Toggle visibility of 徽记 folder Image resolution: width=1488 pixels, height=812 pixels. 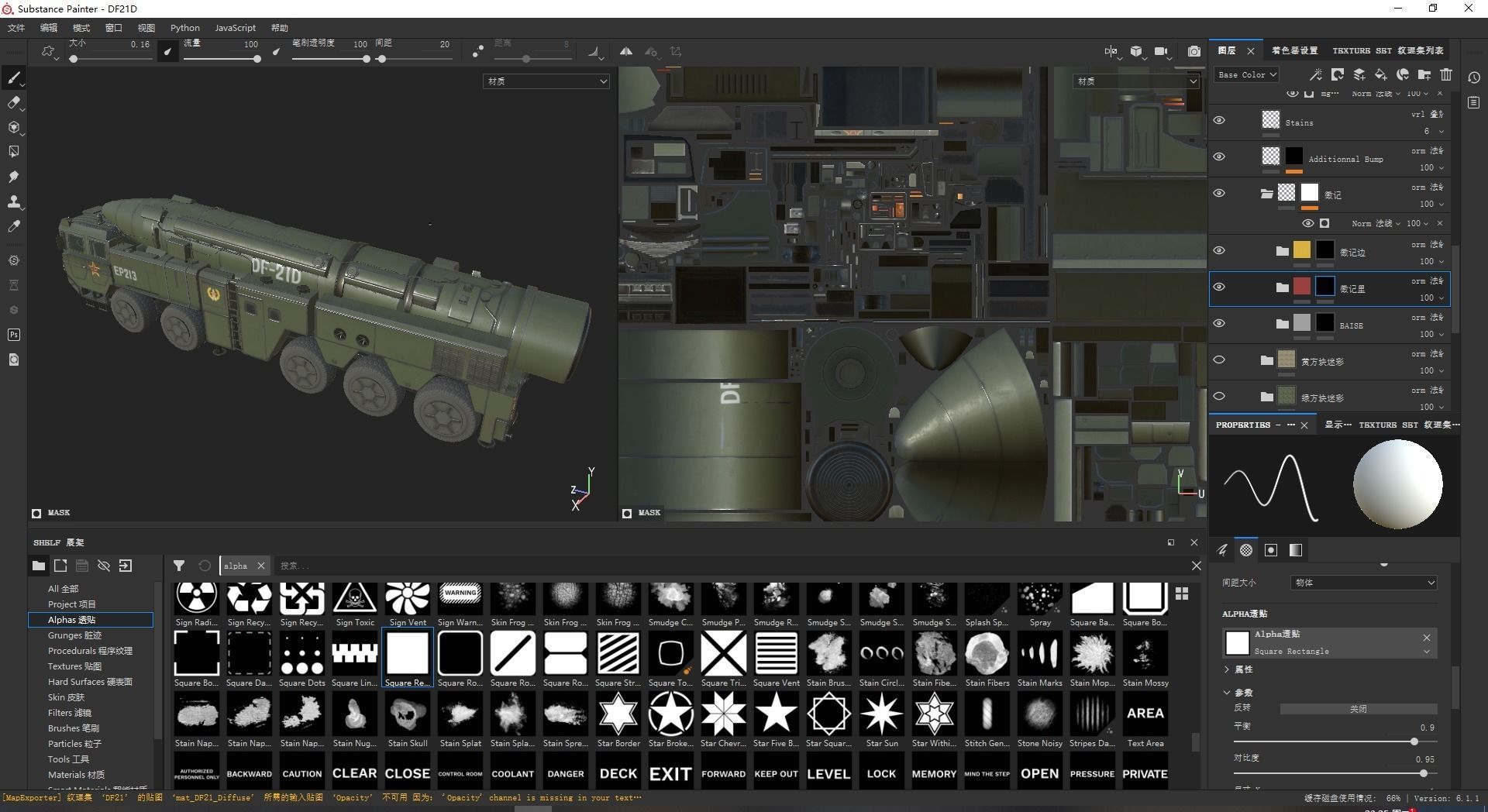pyautogui.click(x=1219, y=193)
